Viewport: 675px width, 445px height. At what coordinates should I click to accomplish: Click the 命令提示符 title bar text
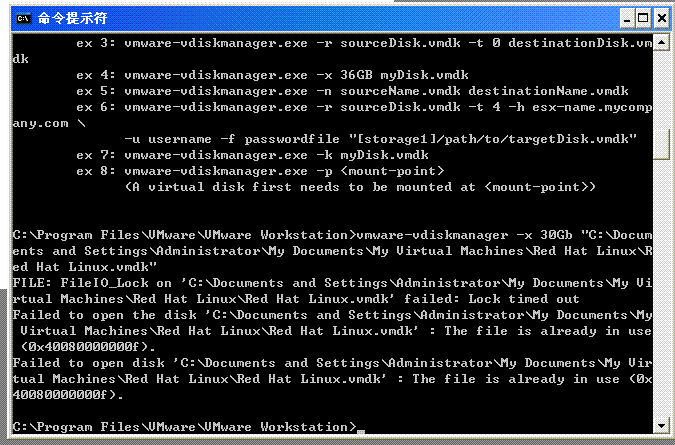tap(72, 18)
